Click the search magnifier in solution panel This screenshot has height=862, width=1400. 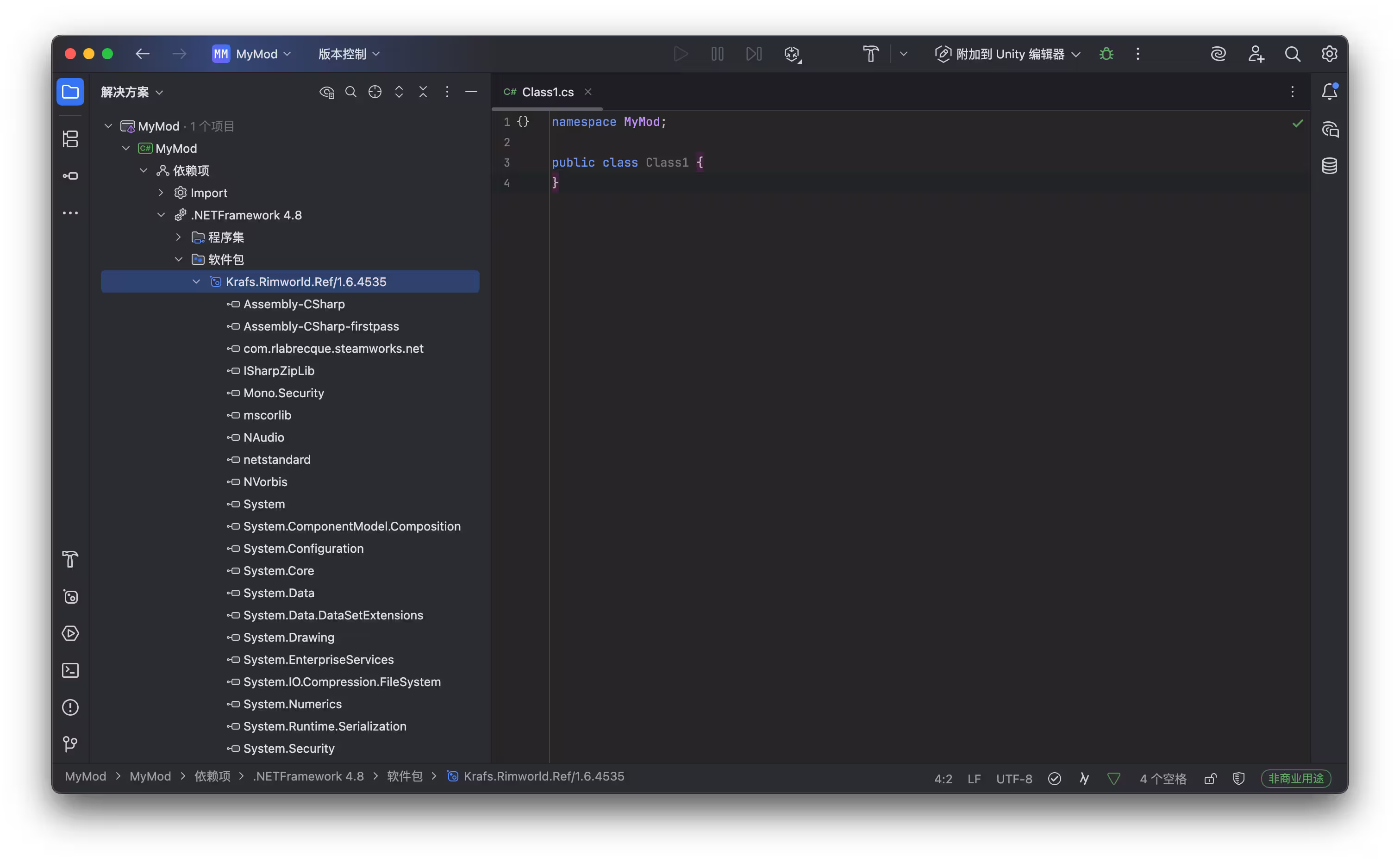point(350,92)
